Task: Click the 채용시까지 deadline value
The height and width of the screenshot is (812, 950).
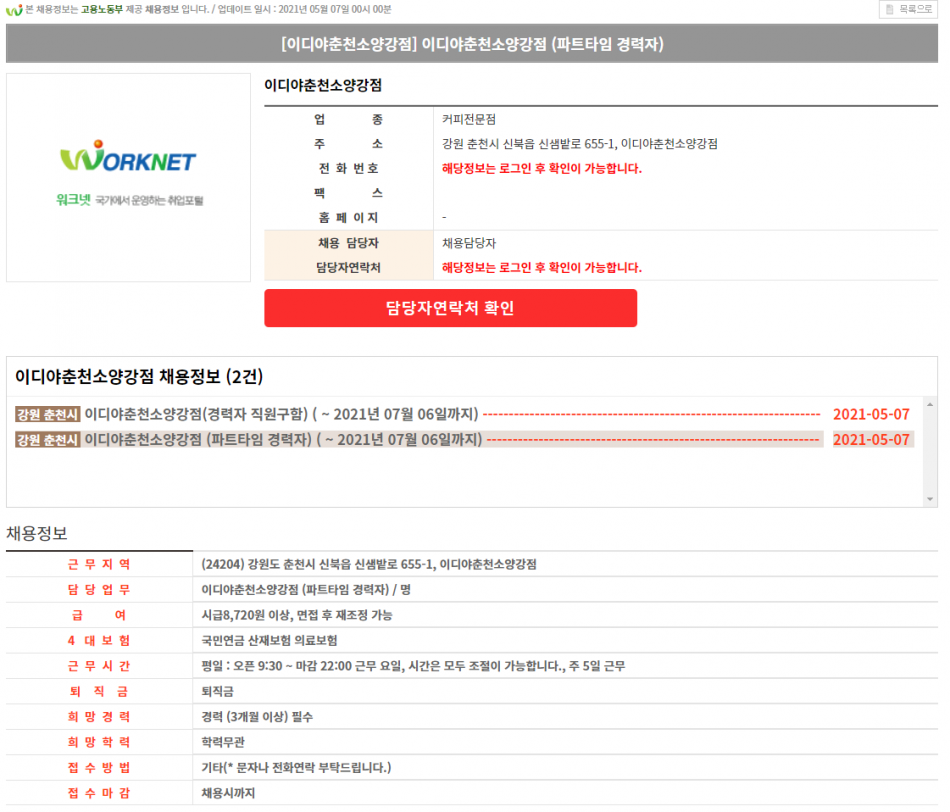Action: tap(228, 794)
